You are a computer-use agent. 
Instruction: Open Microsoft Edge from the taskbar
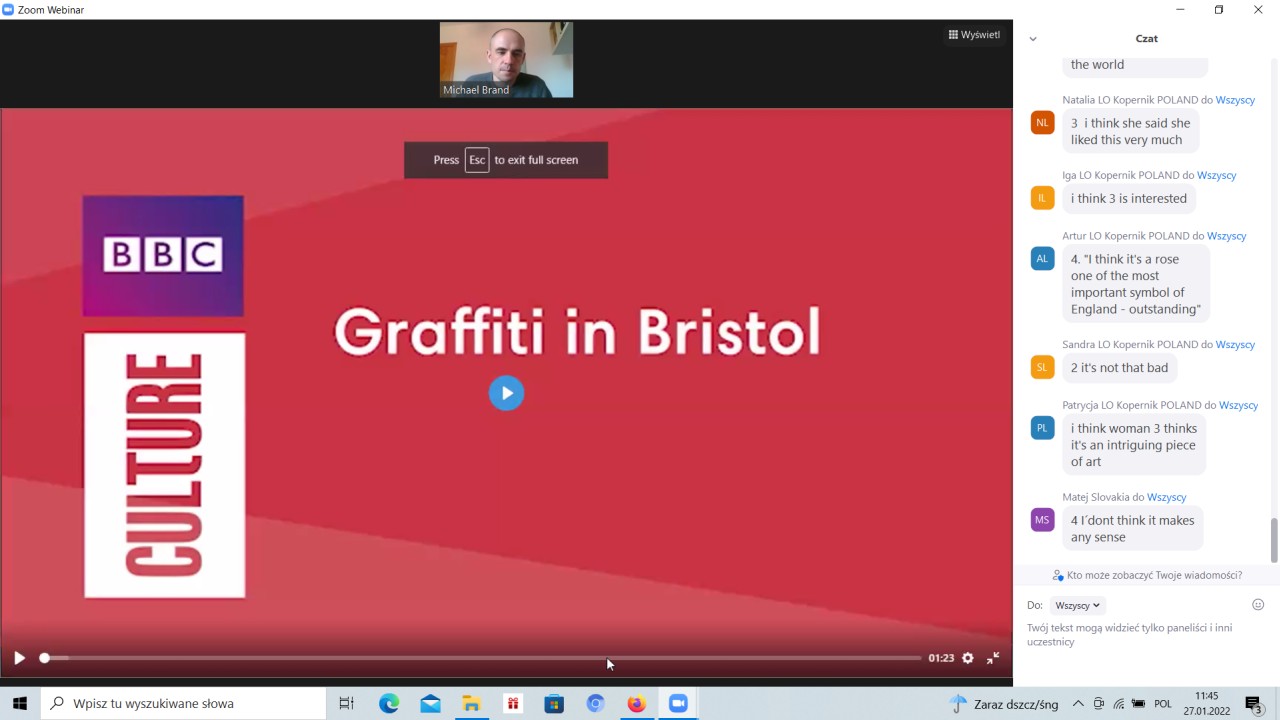click(389, 703)
